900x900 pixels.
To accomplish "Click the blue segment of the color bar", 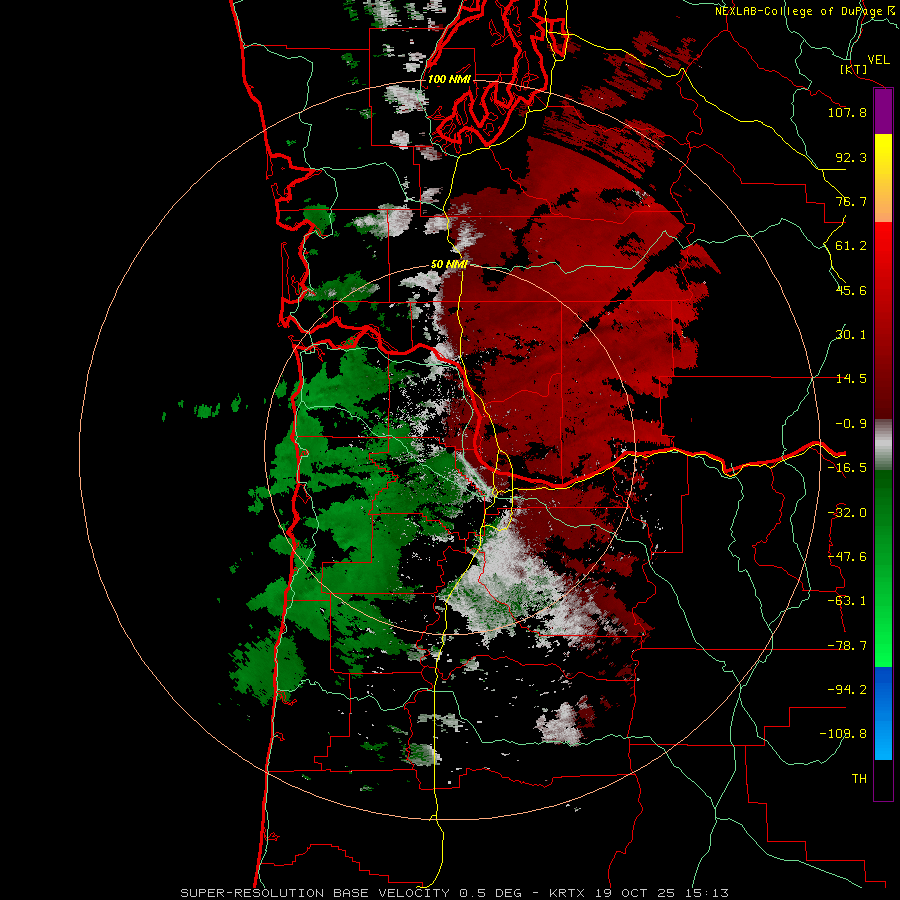I will [883, 713].
